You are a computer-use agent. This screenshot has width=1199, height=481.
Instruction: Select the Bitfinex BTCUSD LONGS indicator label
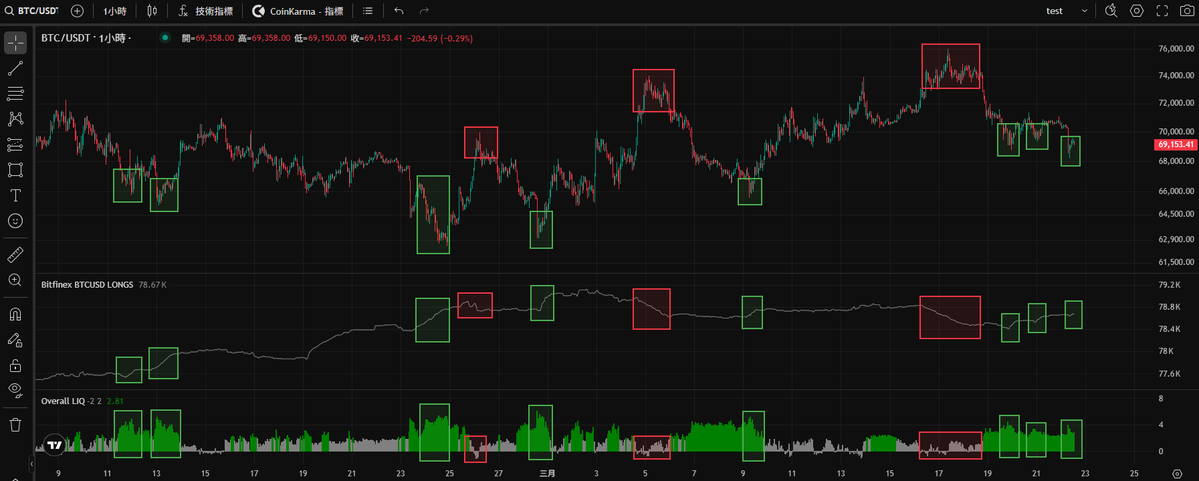(x=87, y=284)
